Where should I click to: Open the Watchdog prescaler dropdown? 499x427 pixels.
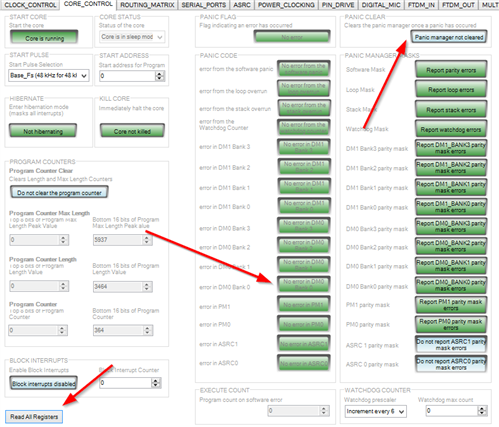tap(376, 411)
